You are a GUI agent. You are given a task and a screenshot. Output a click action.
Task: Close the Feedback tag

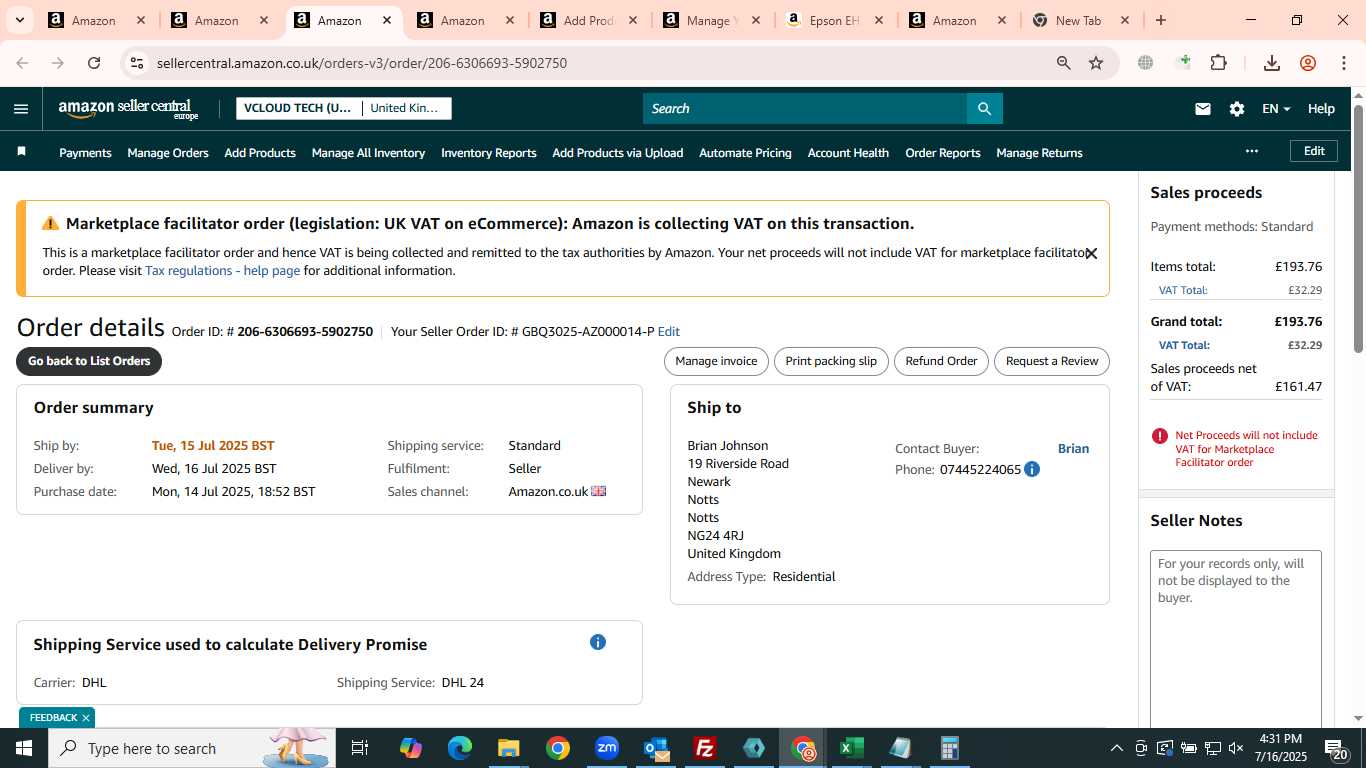pos(86,718)
